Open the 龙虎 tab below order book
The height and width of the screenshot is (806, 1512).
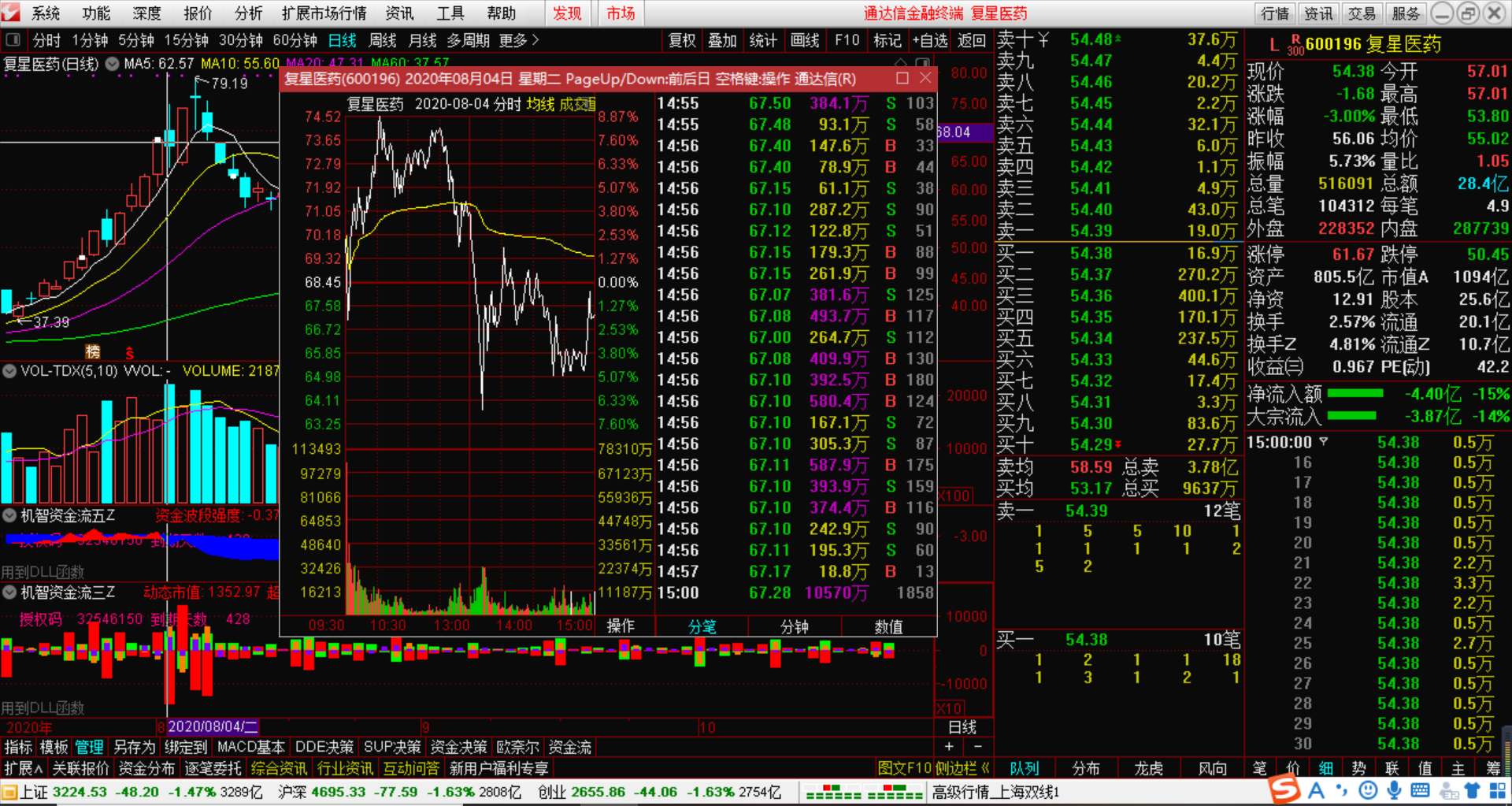pos(1149,768)
